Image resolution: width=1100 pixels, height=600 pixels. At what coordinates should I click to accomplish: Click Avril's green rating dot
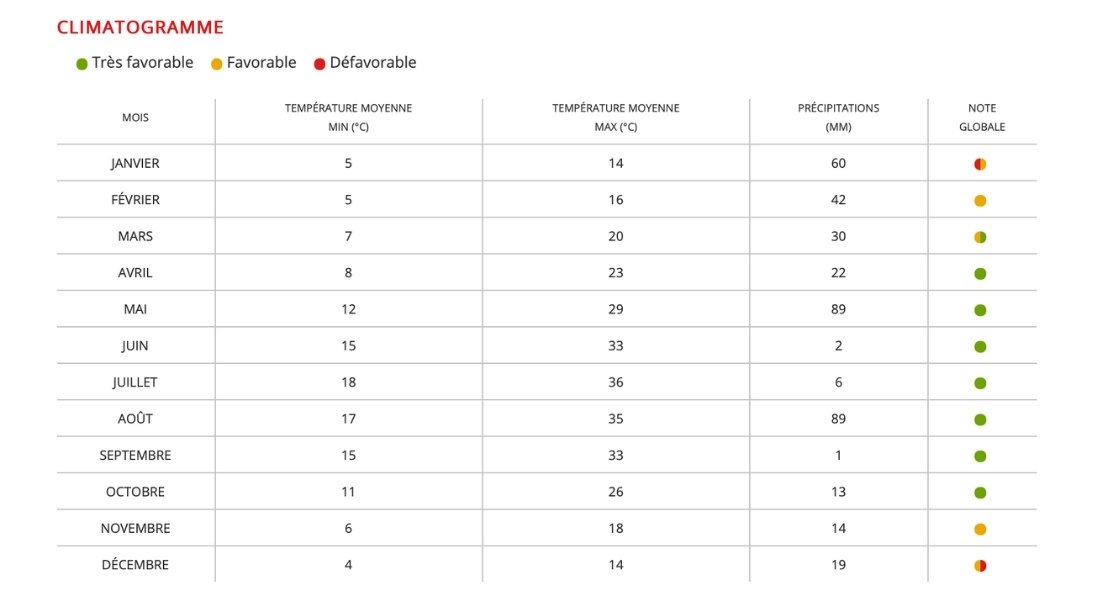click(x=980, y=274)
